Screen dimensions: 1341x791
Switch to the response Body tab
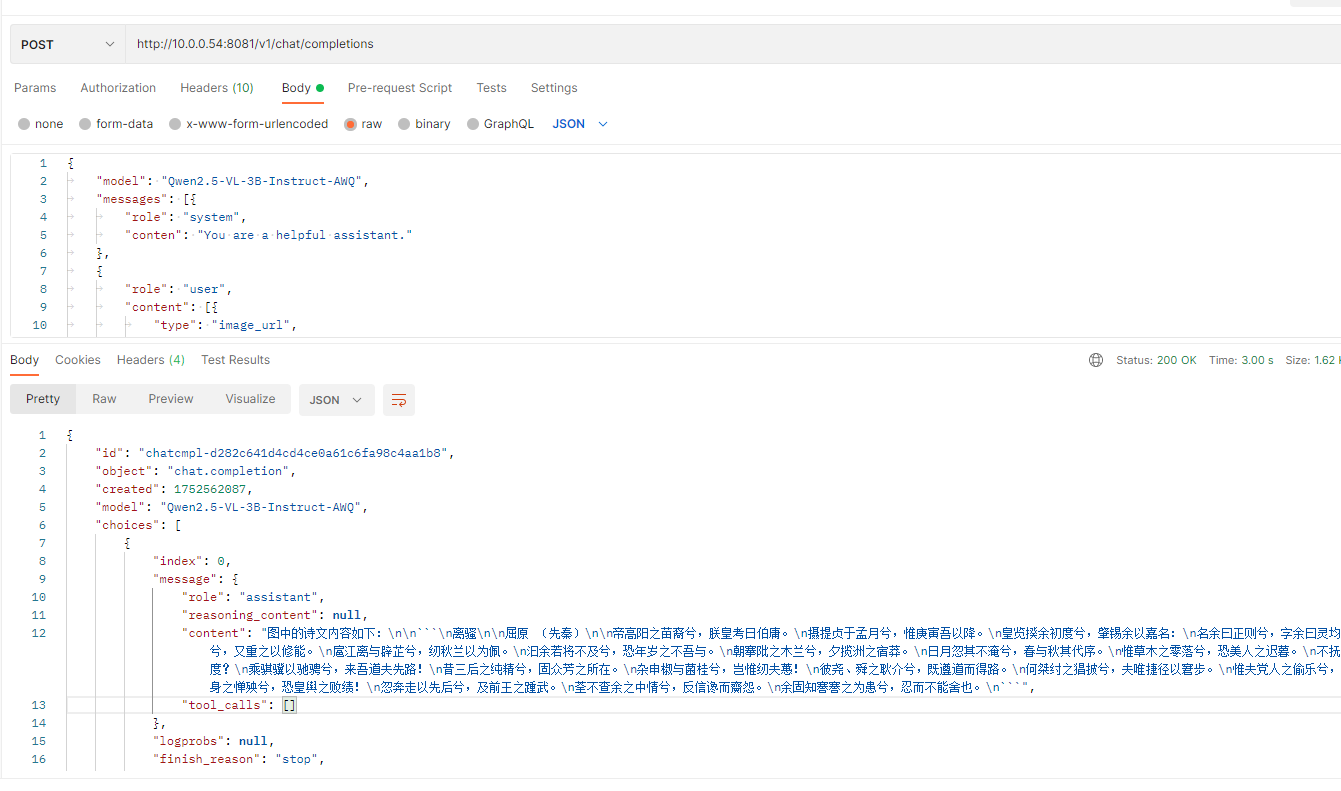coord(24,360)
